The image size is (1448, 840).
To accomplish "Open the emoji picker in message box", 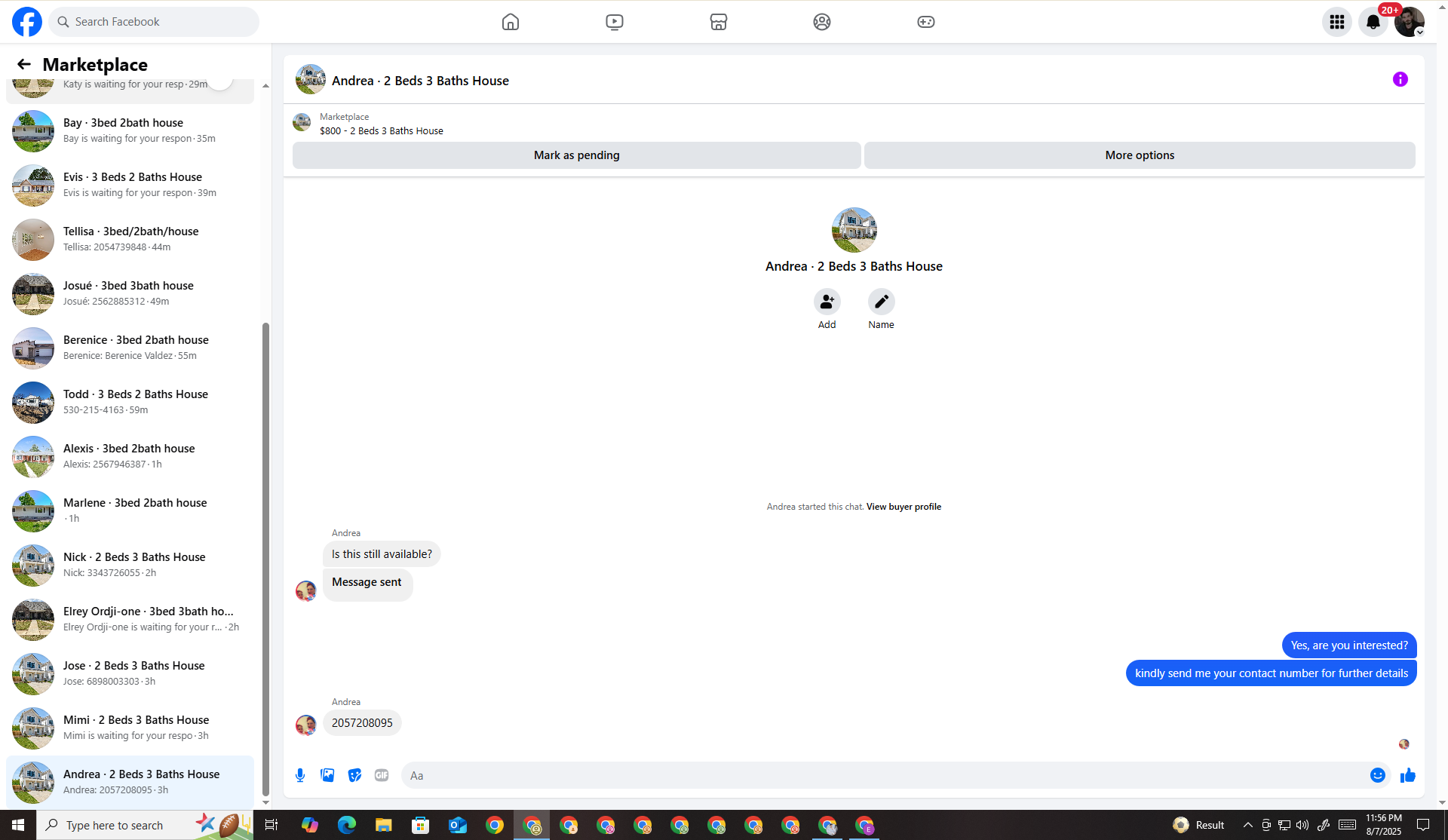I will coord(1377,775).
